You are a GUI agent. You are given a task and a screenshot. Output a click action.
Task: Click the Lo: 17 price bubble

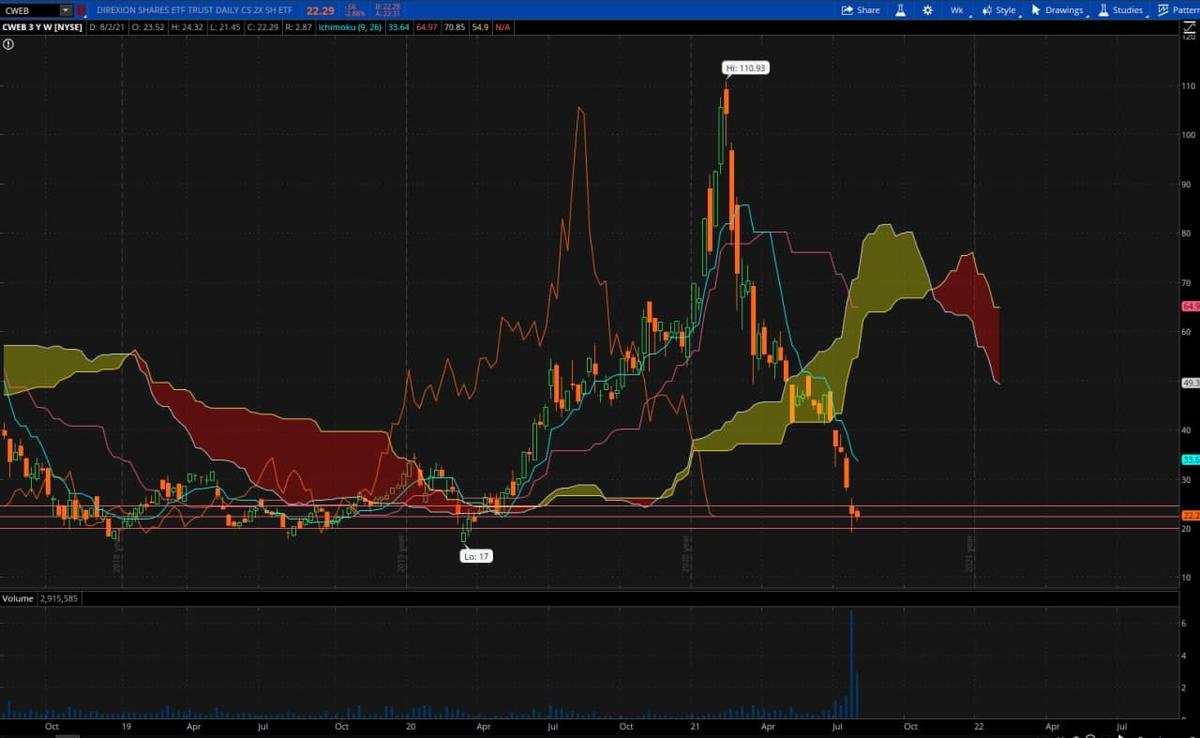click(476, 555)
